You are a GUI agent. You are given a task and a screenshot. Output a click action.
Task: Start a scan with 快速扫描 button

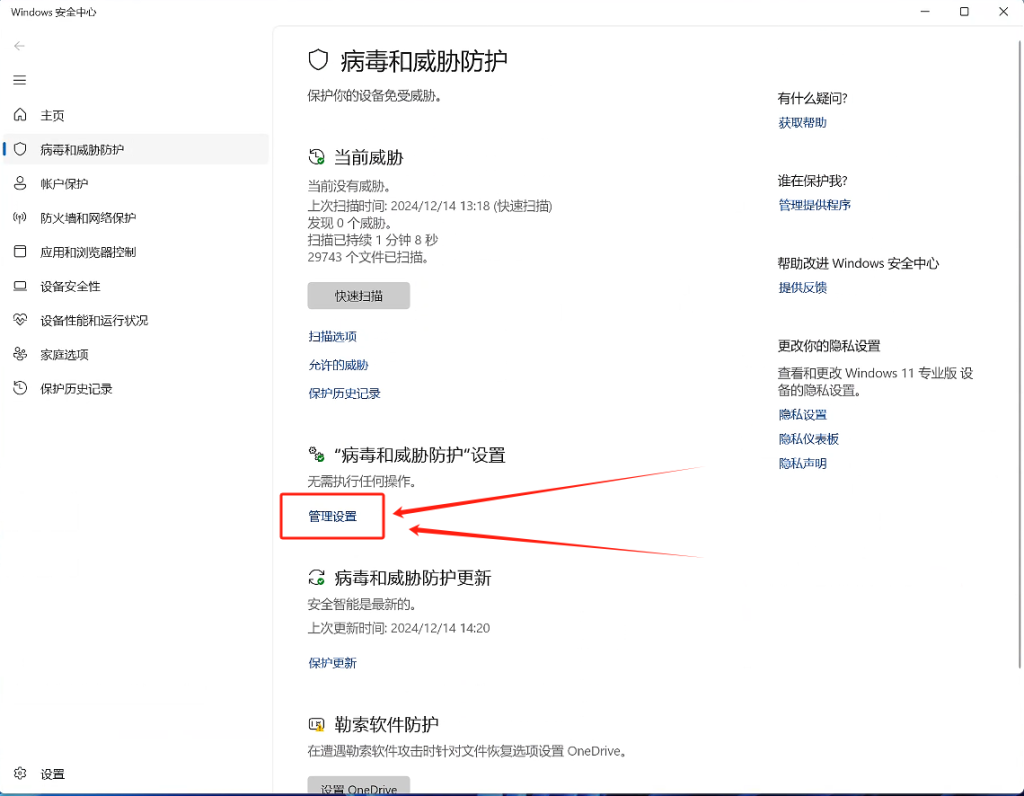(359, 296)
